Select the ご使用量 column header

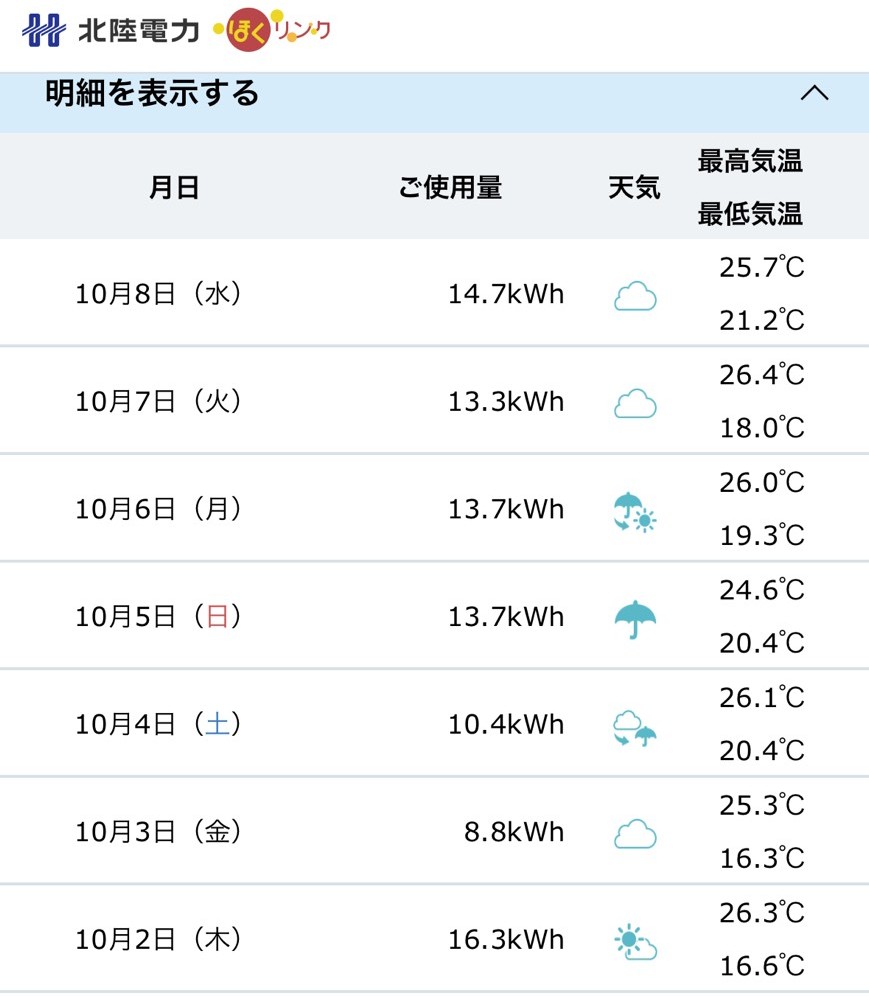tap(450, 187)
